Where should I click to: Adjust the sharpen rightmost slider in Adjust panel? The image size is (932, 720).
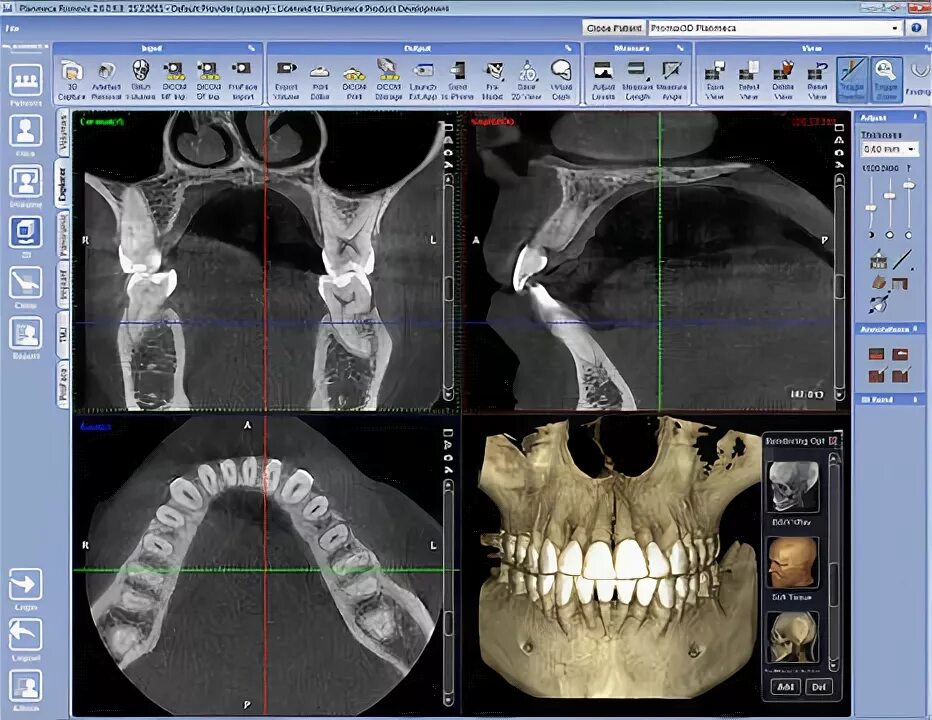coord(909,185)
